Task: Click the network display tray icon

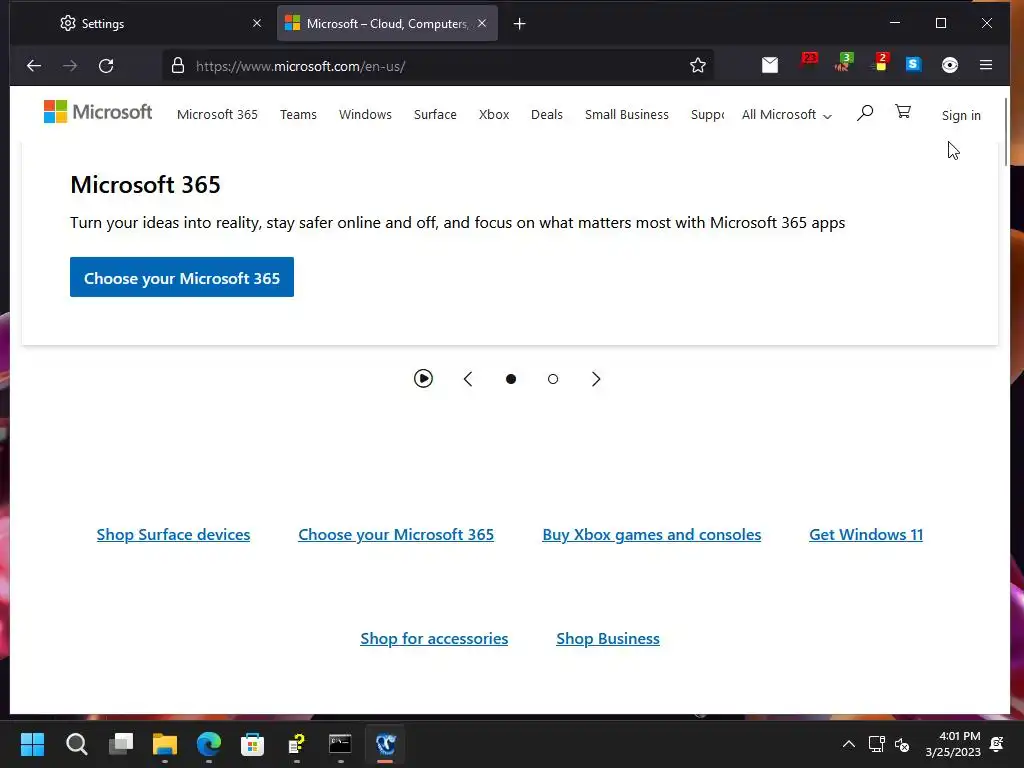Action: click(876, 744)
